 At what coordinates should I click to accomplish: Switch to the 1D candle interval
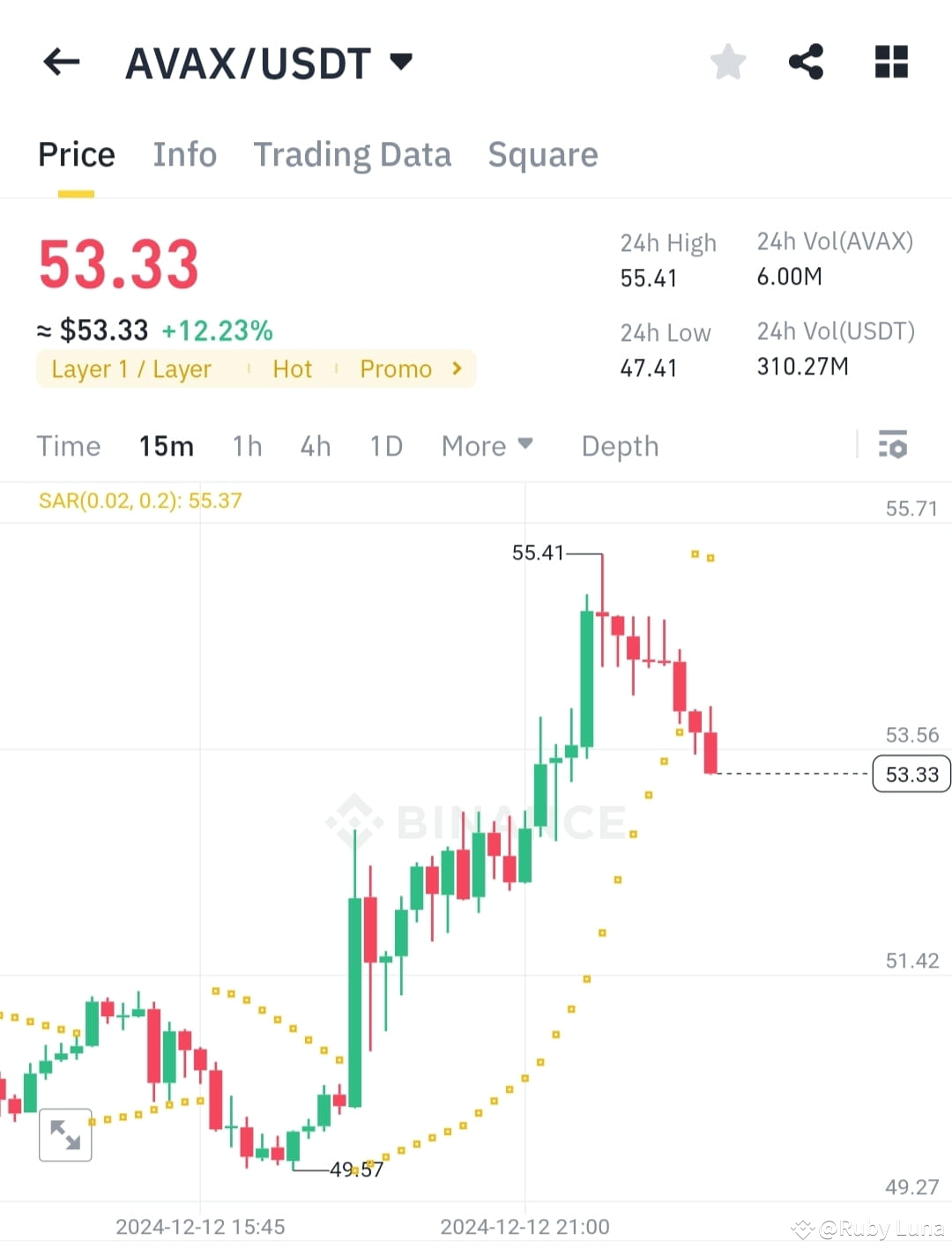(x=385, y=446)
